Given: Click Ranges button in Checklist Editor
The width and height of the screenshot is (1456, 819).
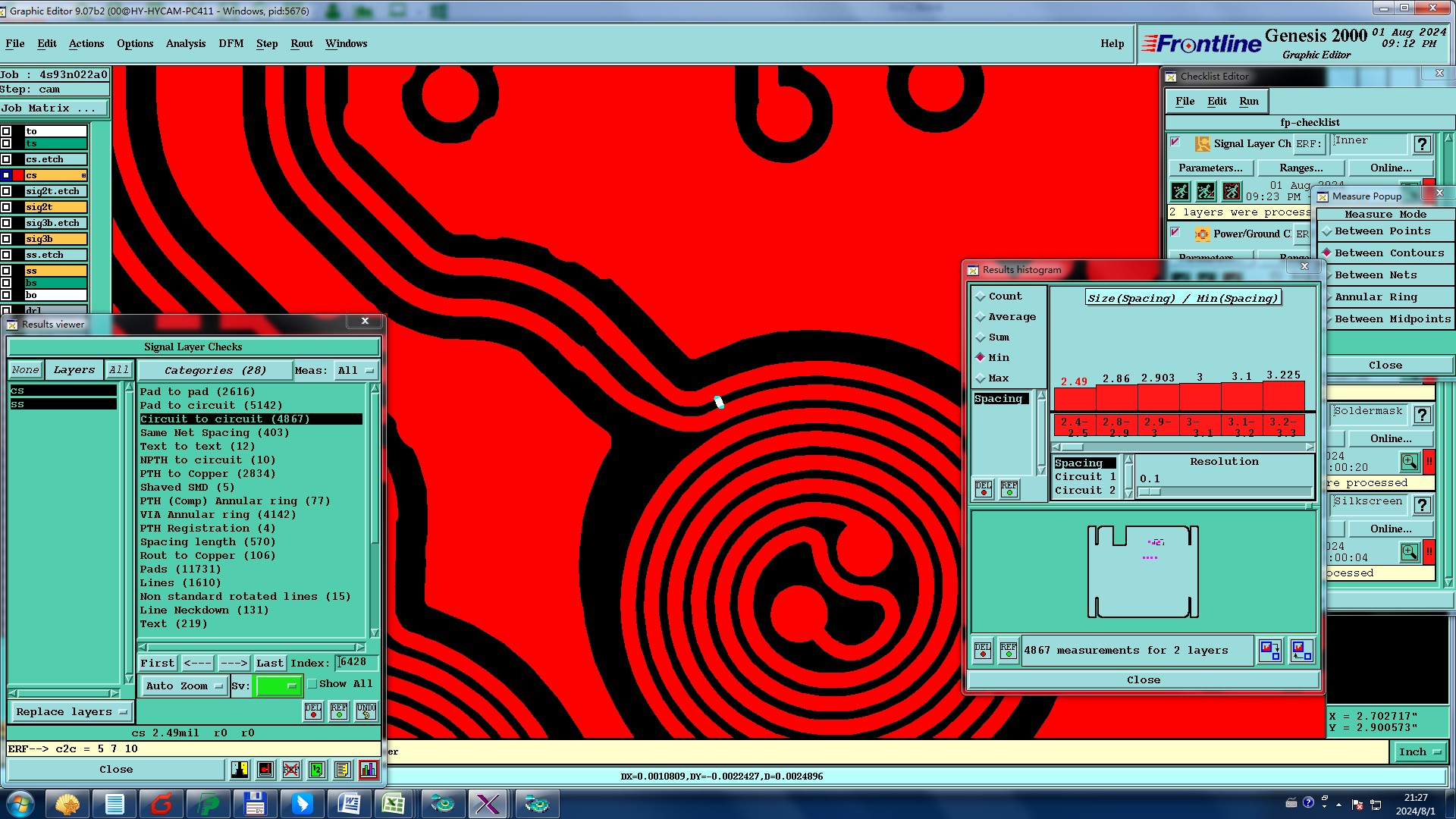Looking at the screenshot, I should (1301, 168).
